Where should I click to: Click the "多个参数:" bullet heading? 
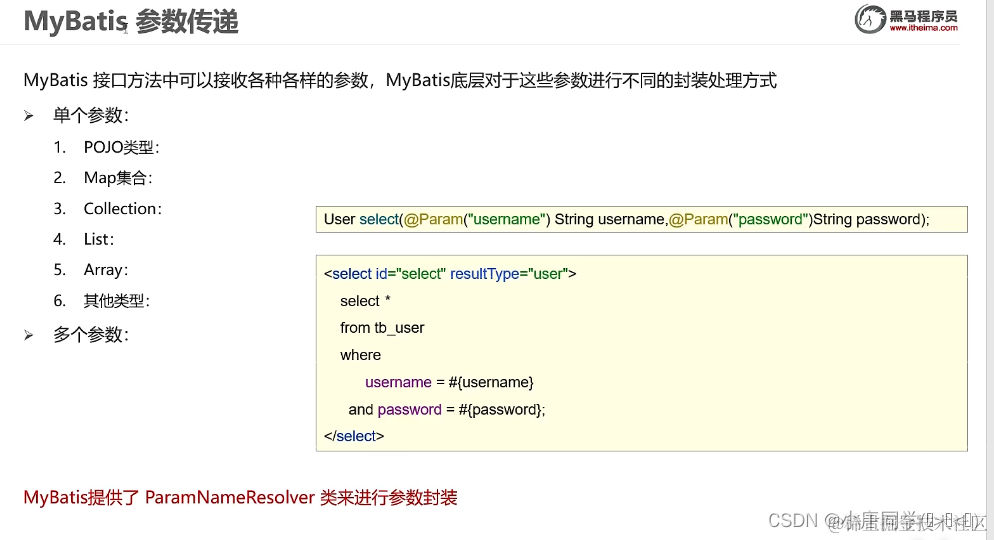pyautogui.click(x=91, y=335)
